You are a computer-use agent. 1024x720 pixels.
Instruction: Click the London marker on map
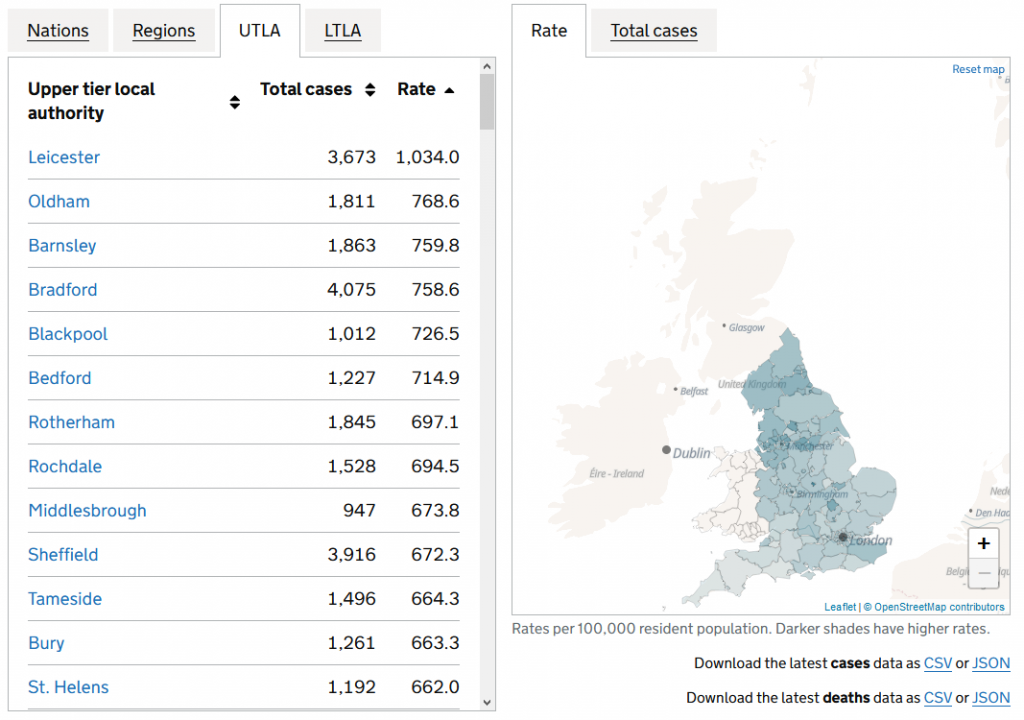843,537
